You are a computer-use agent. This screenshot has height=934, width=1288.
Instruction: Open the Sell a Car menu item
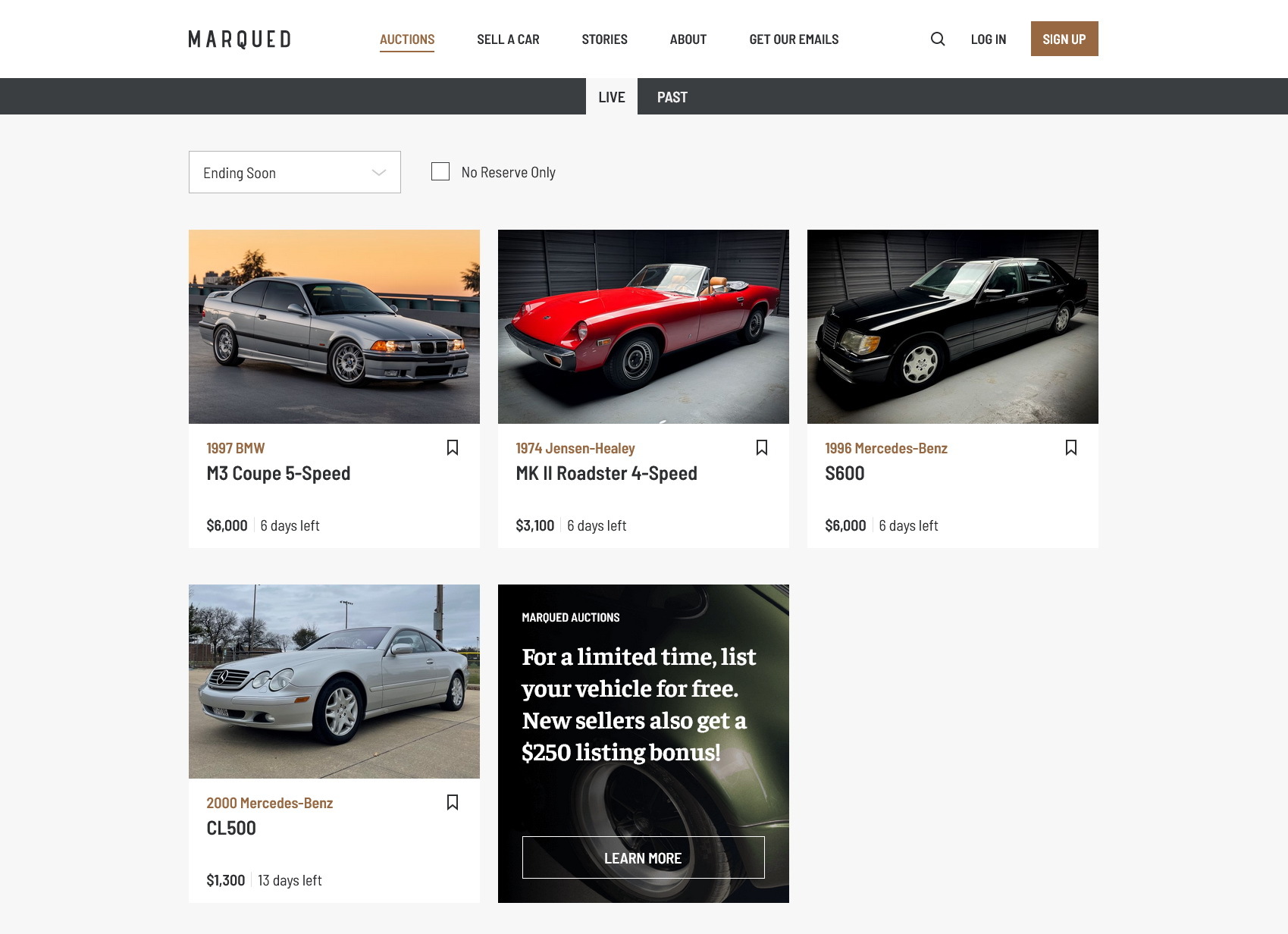click(x=508, y=39)
